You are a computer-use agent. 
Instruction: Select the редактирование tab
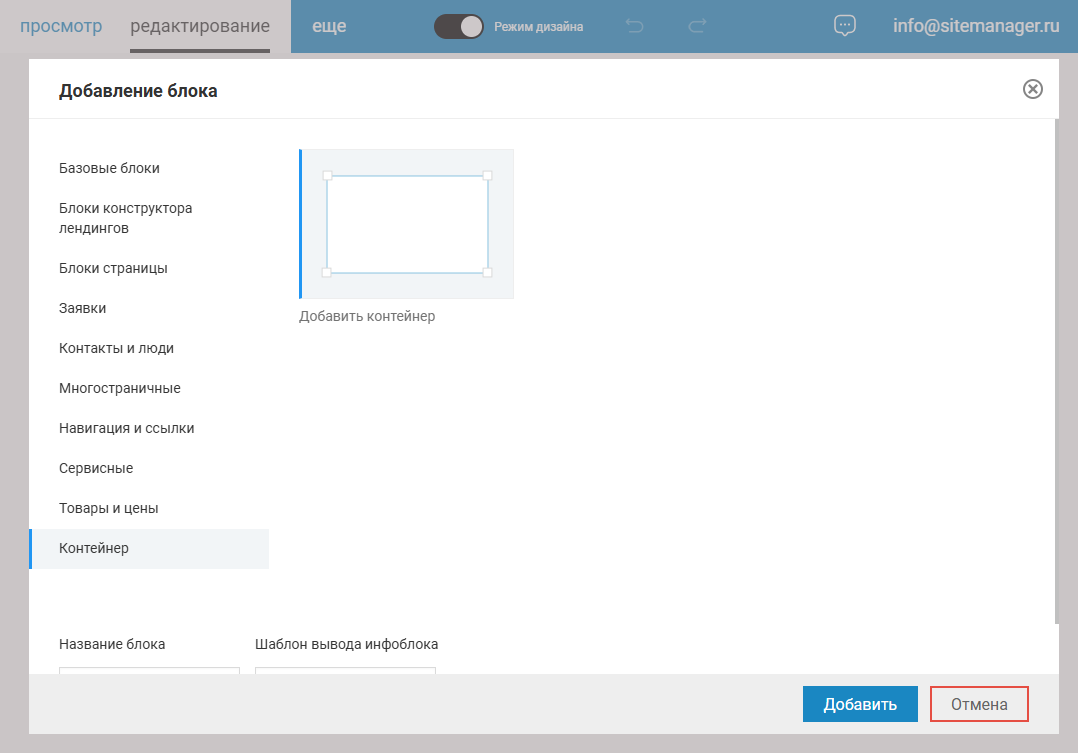(200, 26)
